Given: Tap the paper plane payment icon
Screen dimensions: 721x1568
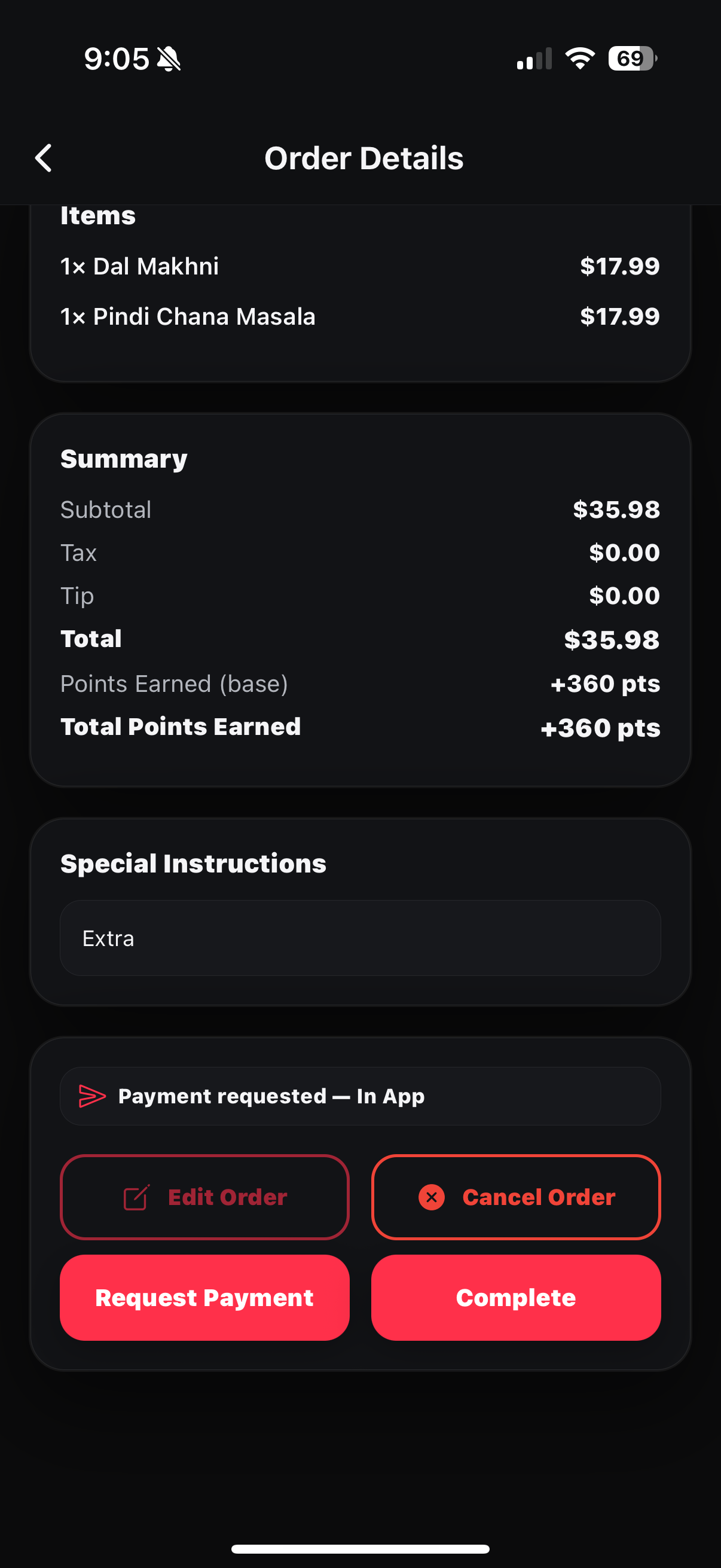Looking at the screenshot, I should pos(92,1096).
